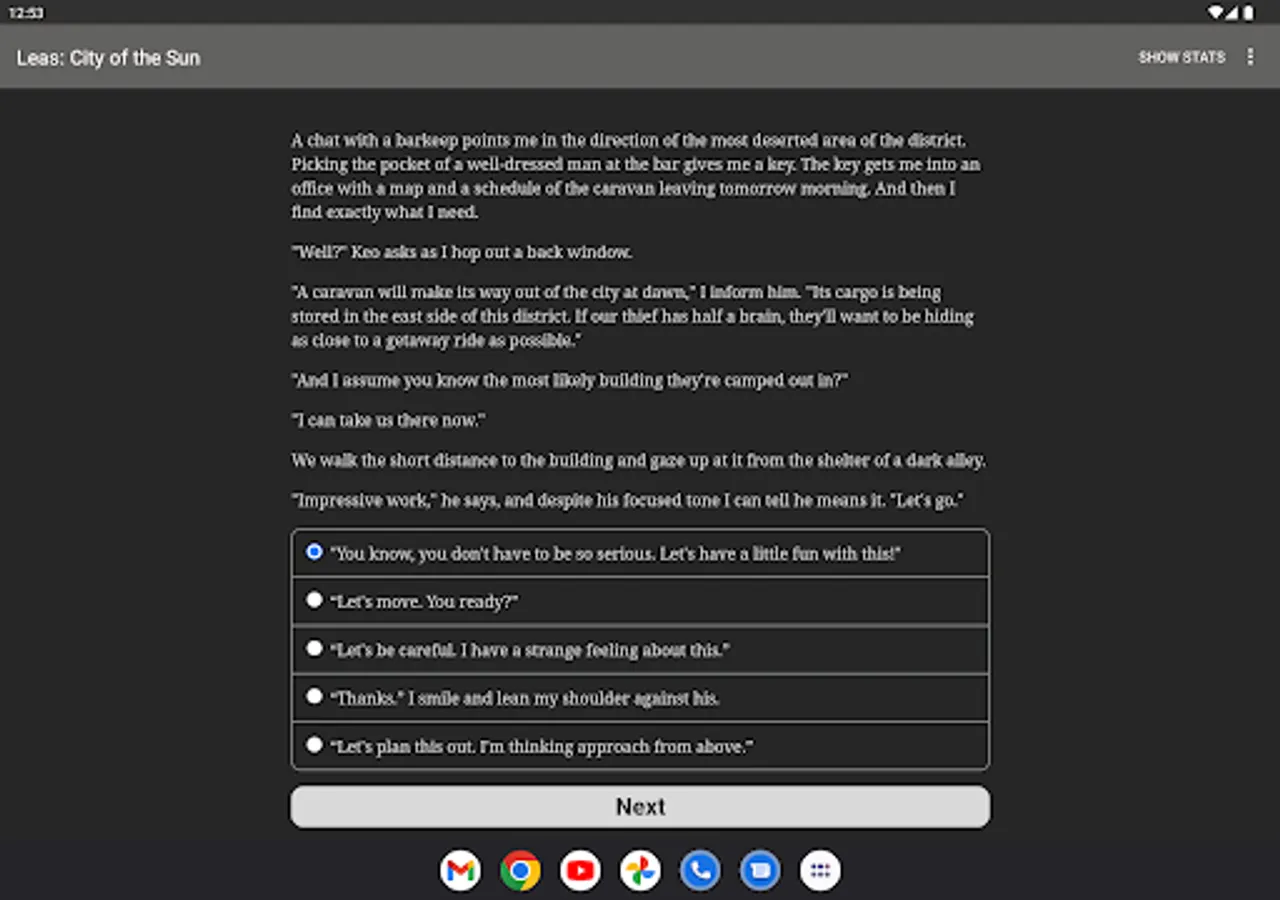Choose "Let's be careful" radio option

pos(314,648)
